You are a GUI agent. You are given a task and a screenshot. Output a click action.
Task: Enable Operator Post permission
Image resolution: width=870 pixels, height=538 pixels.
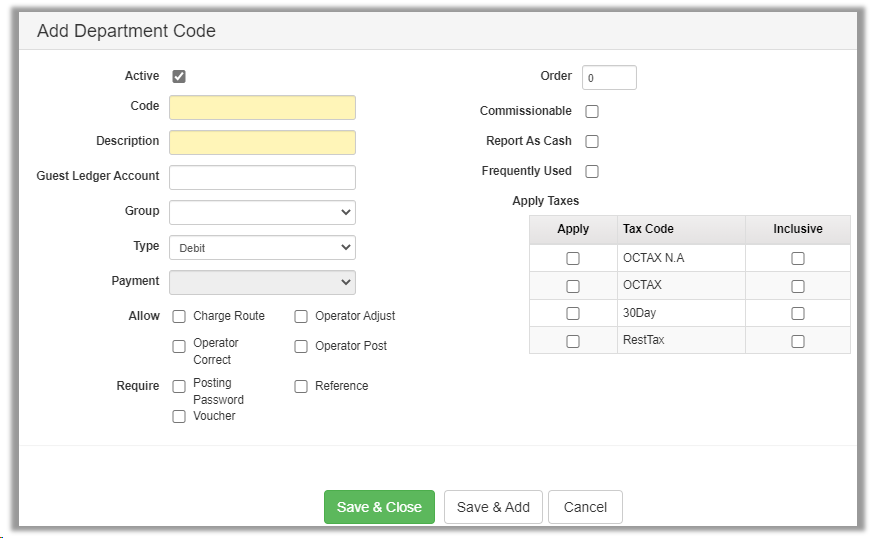point(301,347)
